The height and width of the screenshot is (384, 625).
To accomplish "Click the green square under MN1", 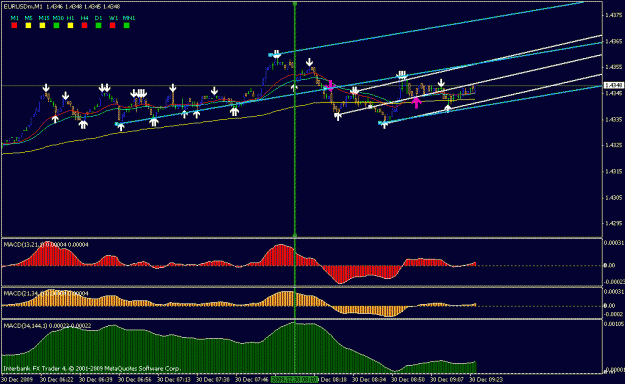I will [x=126, y=25].
